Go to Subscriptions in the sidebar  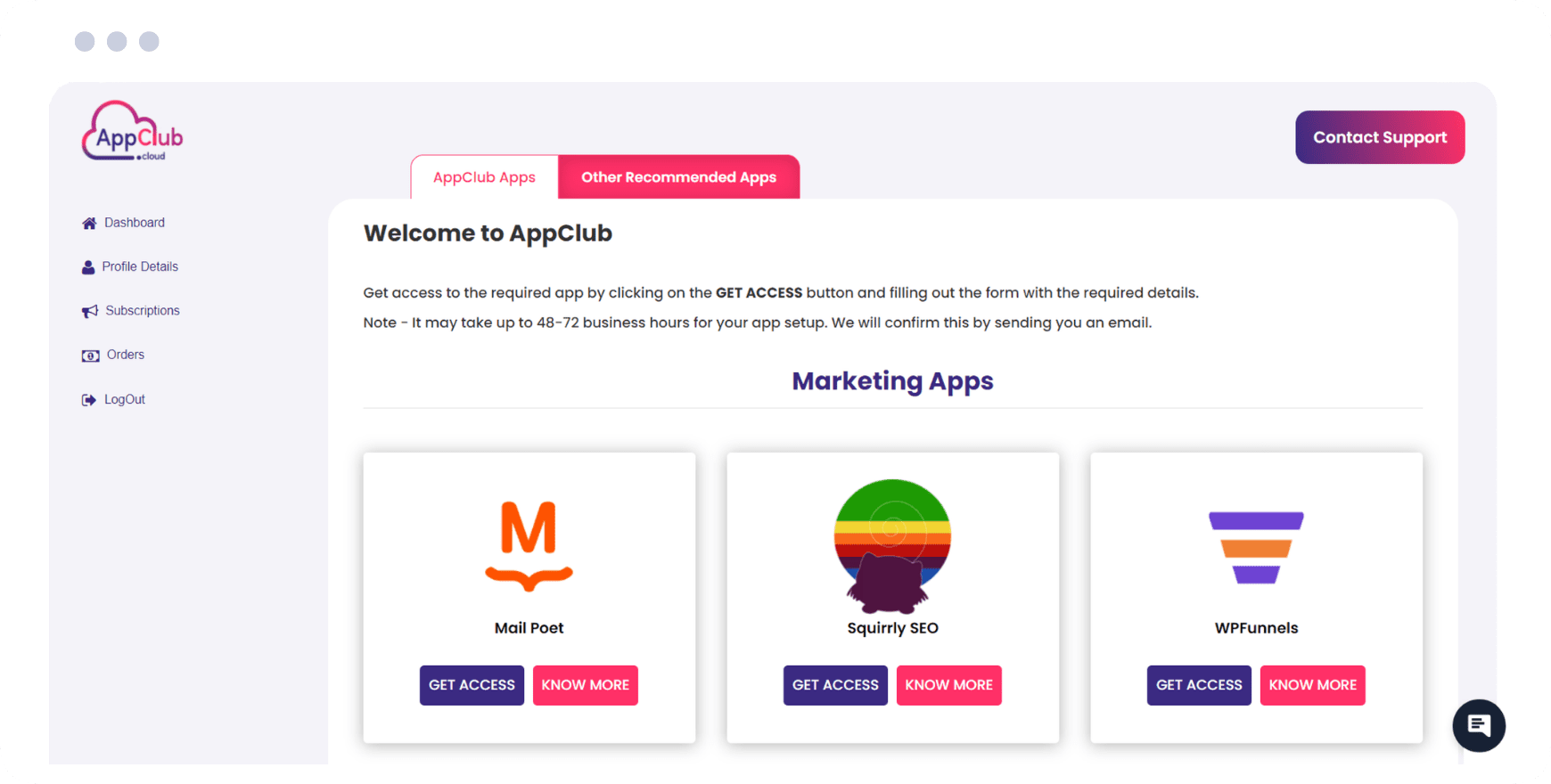(x=143, y=311)
